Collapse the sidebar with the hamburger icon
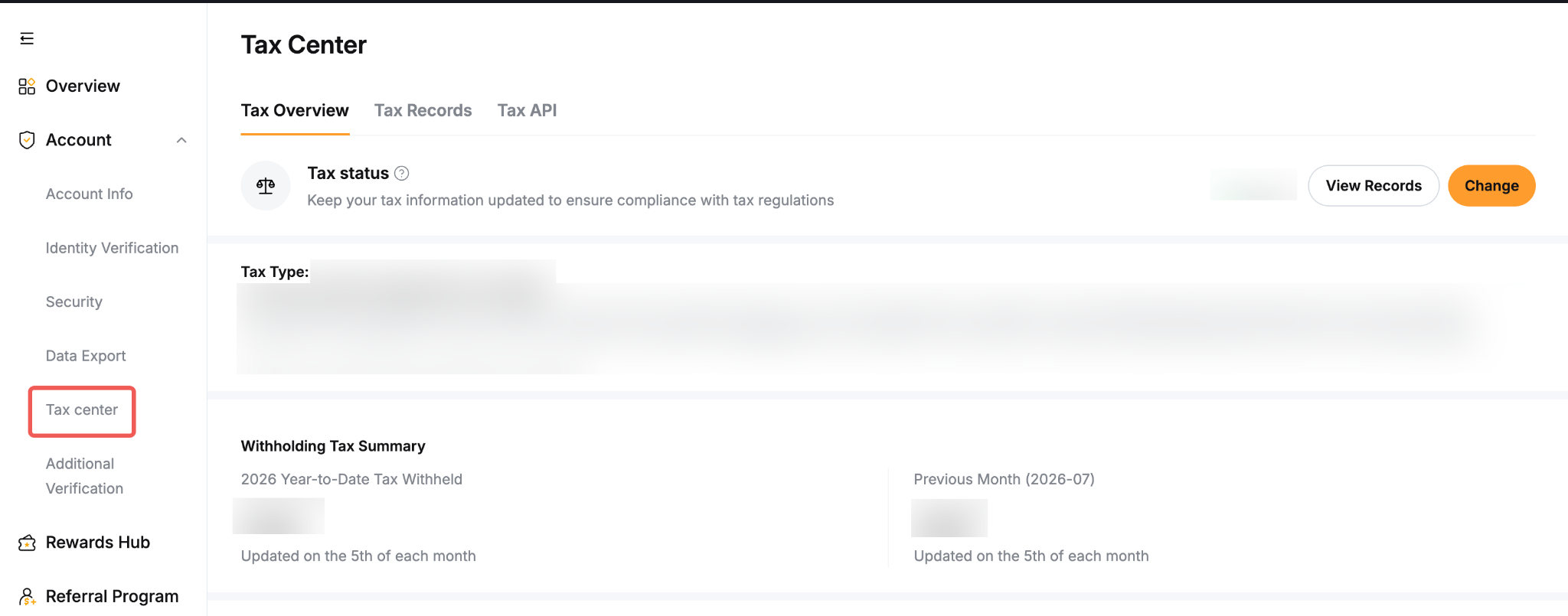The width and height of the screenshot is (1568, 616). click(27, 38)
